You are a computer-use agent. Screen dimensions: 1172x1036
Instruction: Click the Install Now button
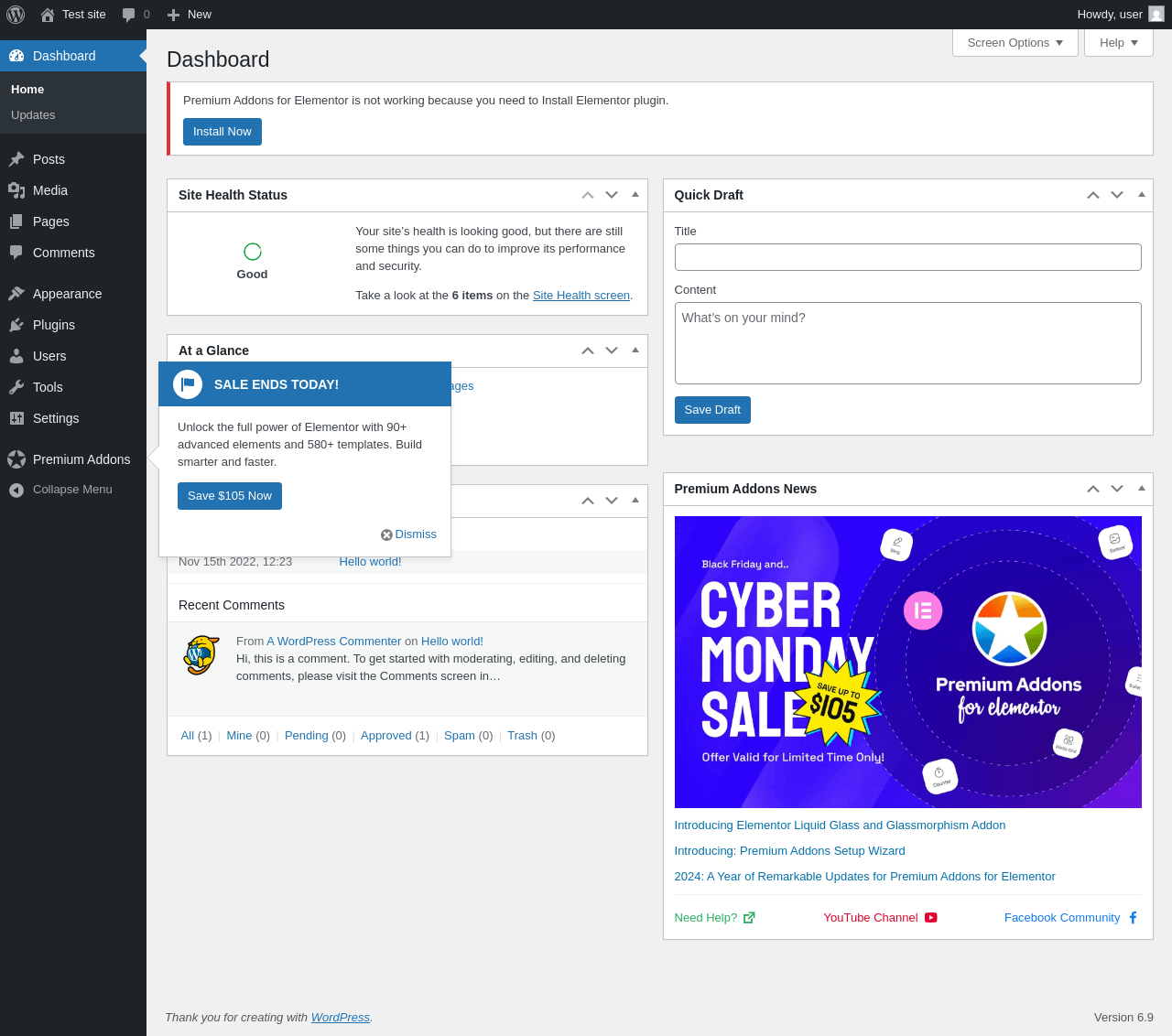222,132
